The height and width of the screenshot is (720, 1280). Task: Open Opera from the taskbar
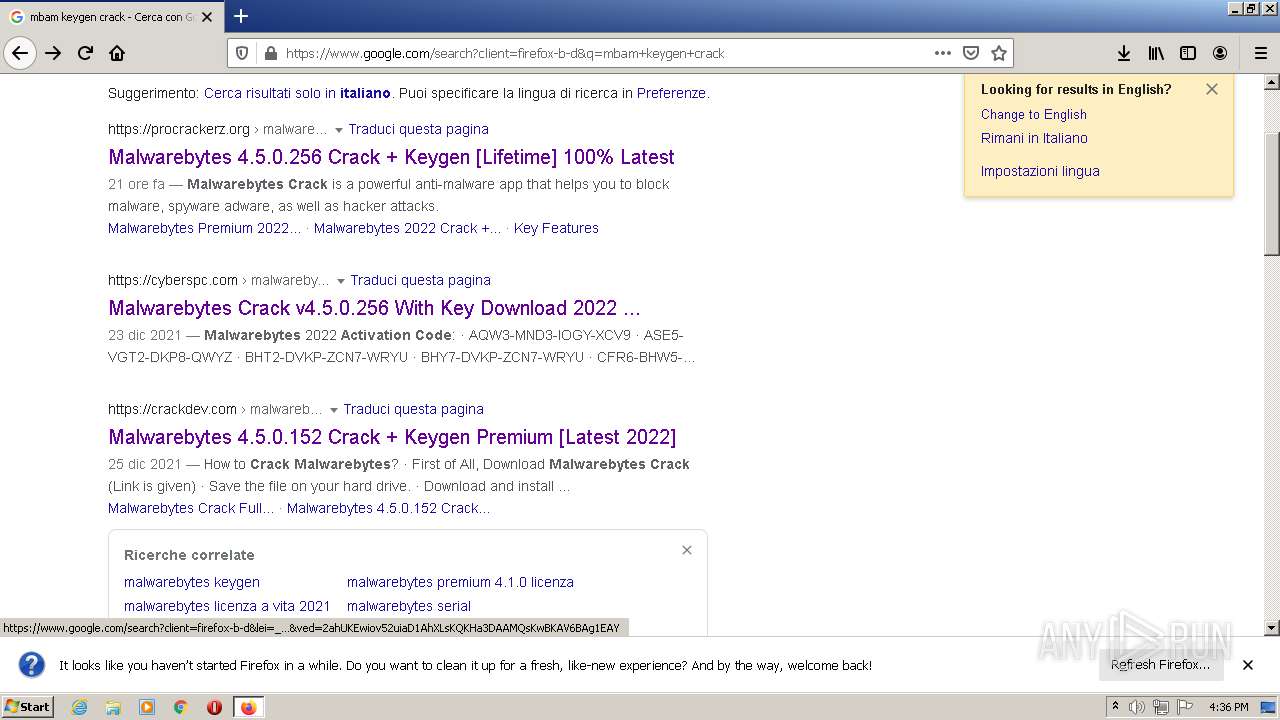[214, 707]
